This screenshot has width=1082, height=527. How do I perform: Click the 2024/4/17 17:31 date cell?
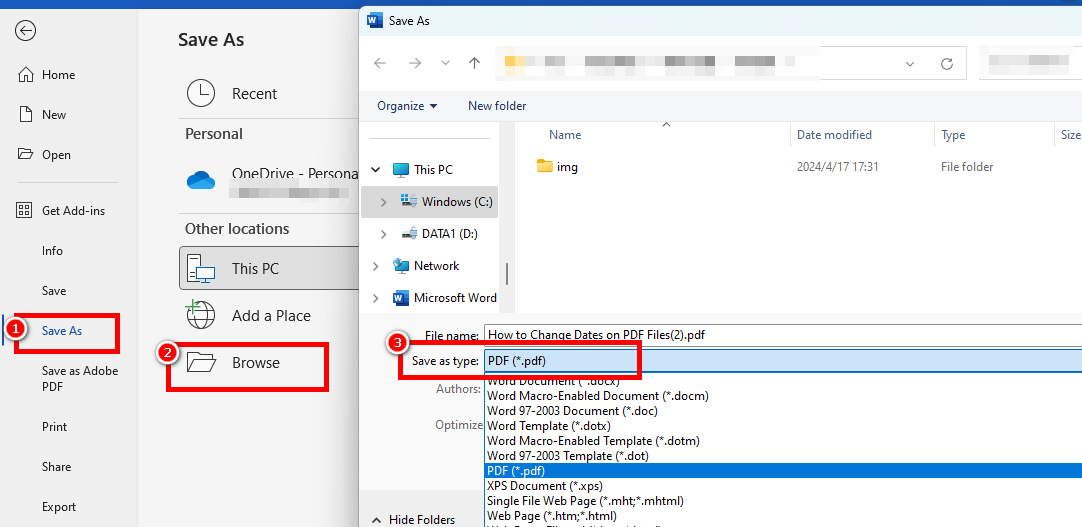pyautogui.click(x=837, y=167)
